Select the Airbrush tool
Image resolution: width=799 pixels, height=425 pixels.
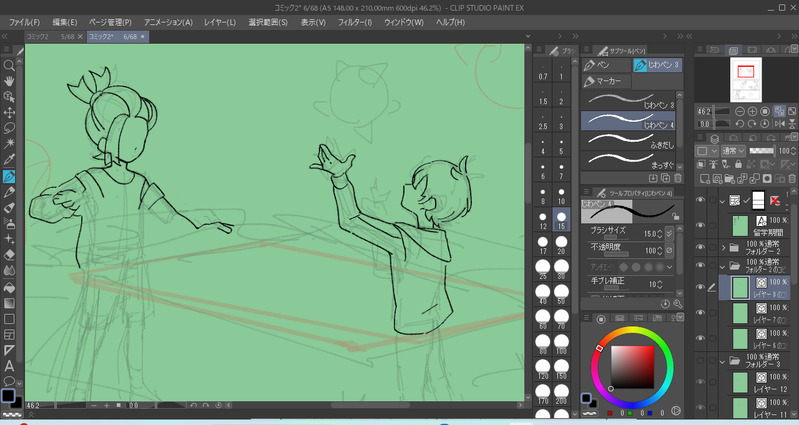pos(9,223)
